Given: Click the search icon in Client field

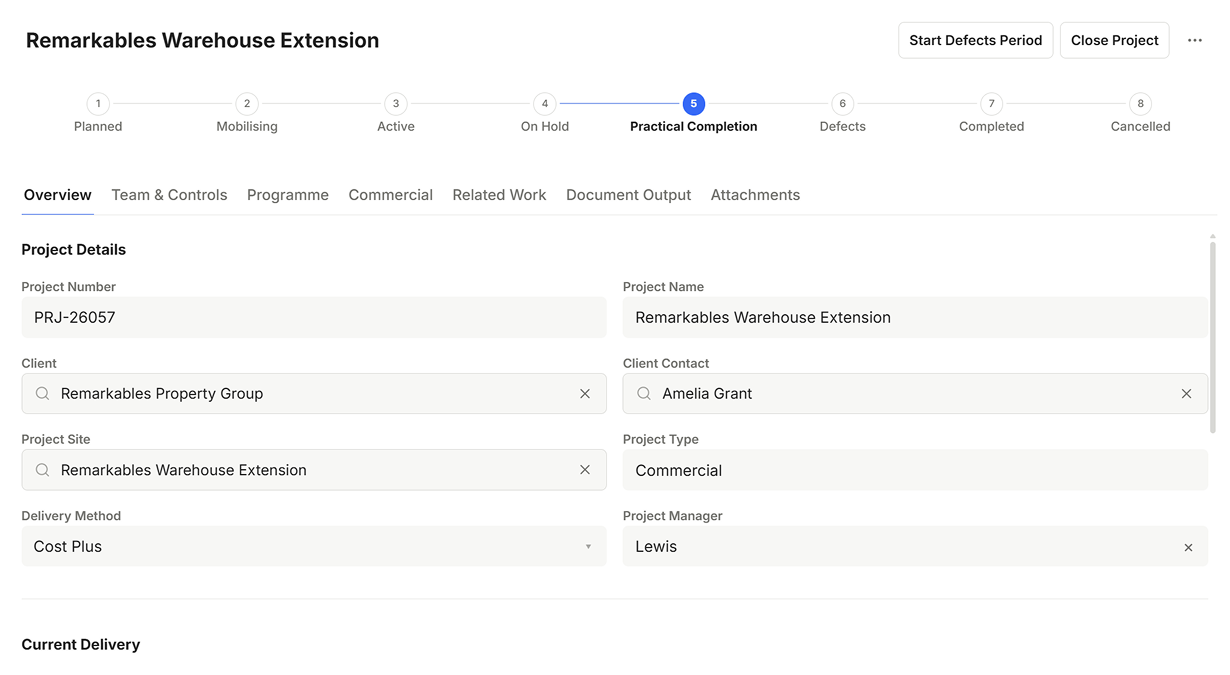Looking at the screenshot, I should 43,394.
